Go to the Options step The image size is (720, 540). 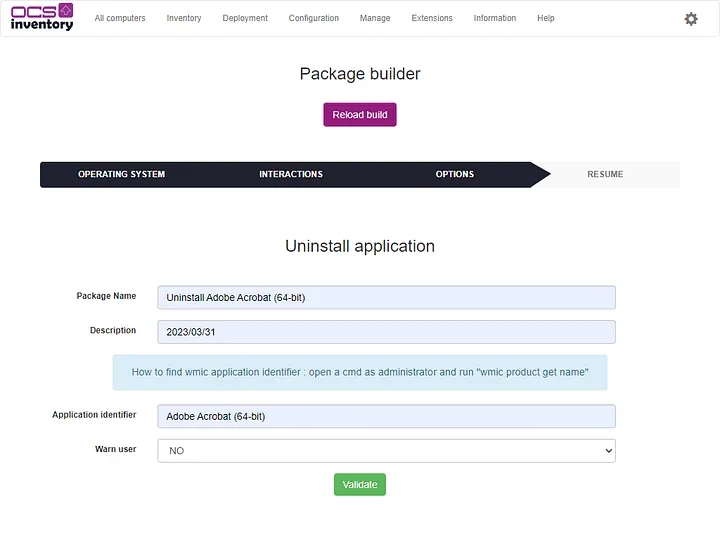tap(455, 174)
